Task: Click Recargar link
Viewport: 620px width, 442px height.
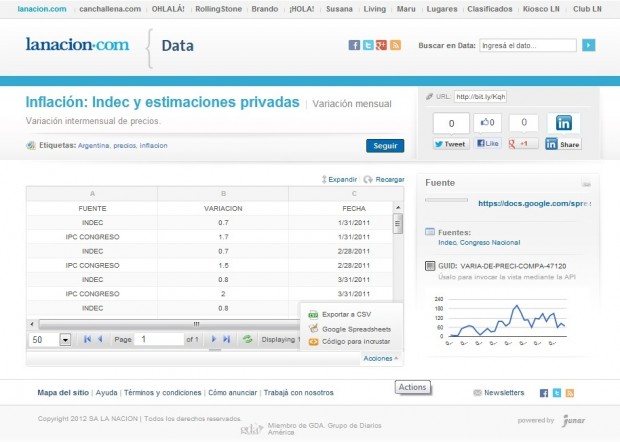Action: pos(384,179)
